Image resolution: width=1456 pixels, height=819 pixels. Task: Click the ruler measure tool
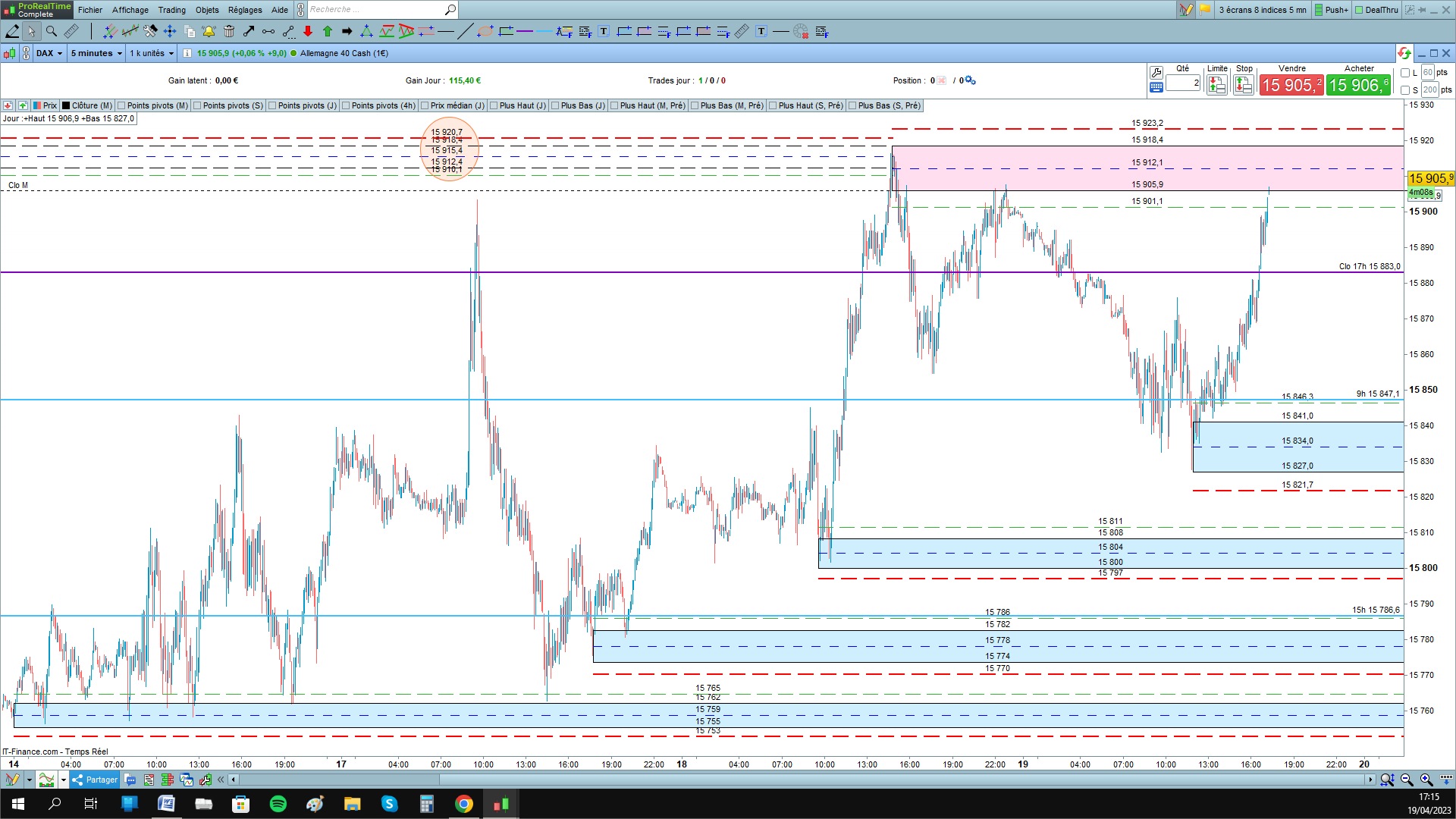(x=71, y=31)
